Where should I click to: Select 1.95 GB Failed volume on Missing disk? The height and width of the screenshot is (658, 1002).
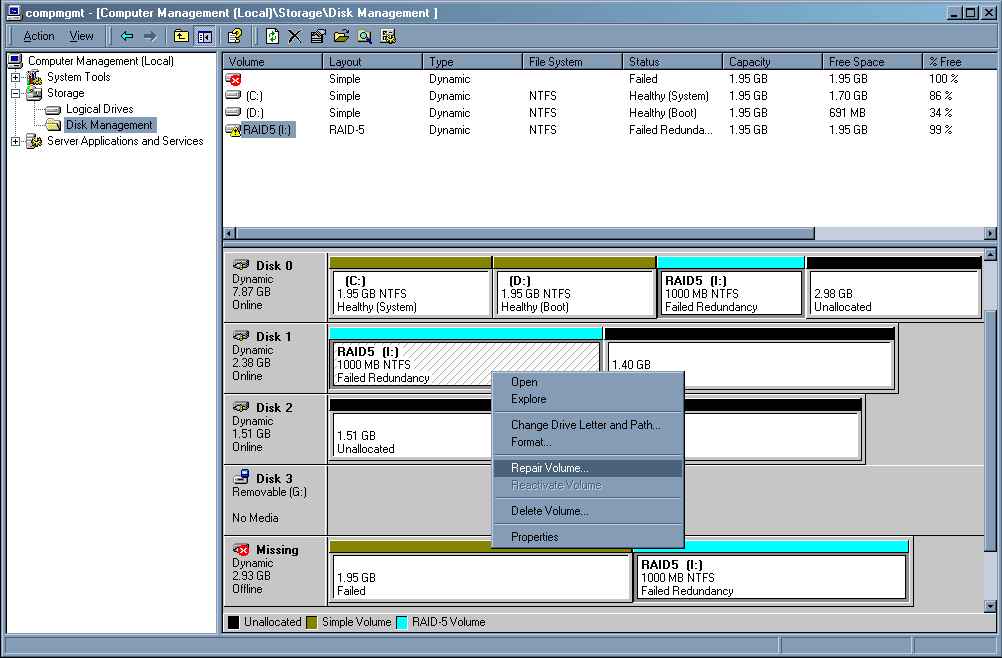click(481, 570)
